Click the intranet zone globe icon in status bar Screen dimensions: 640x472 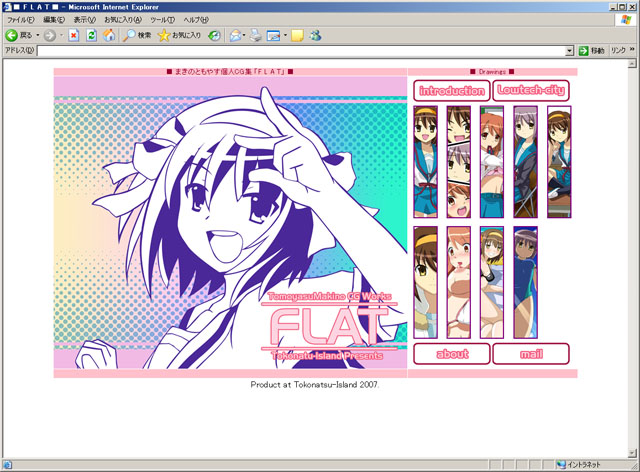561,465
